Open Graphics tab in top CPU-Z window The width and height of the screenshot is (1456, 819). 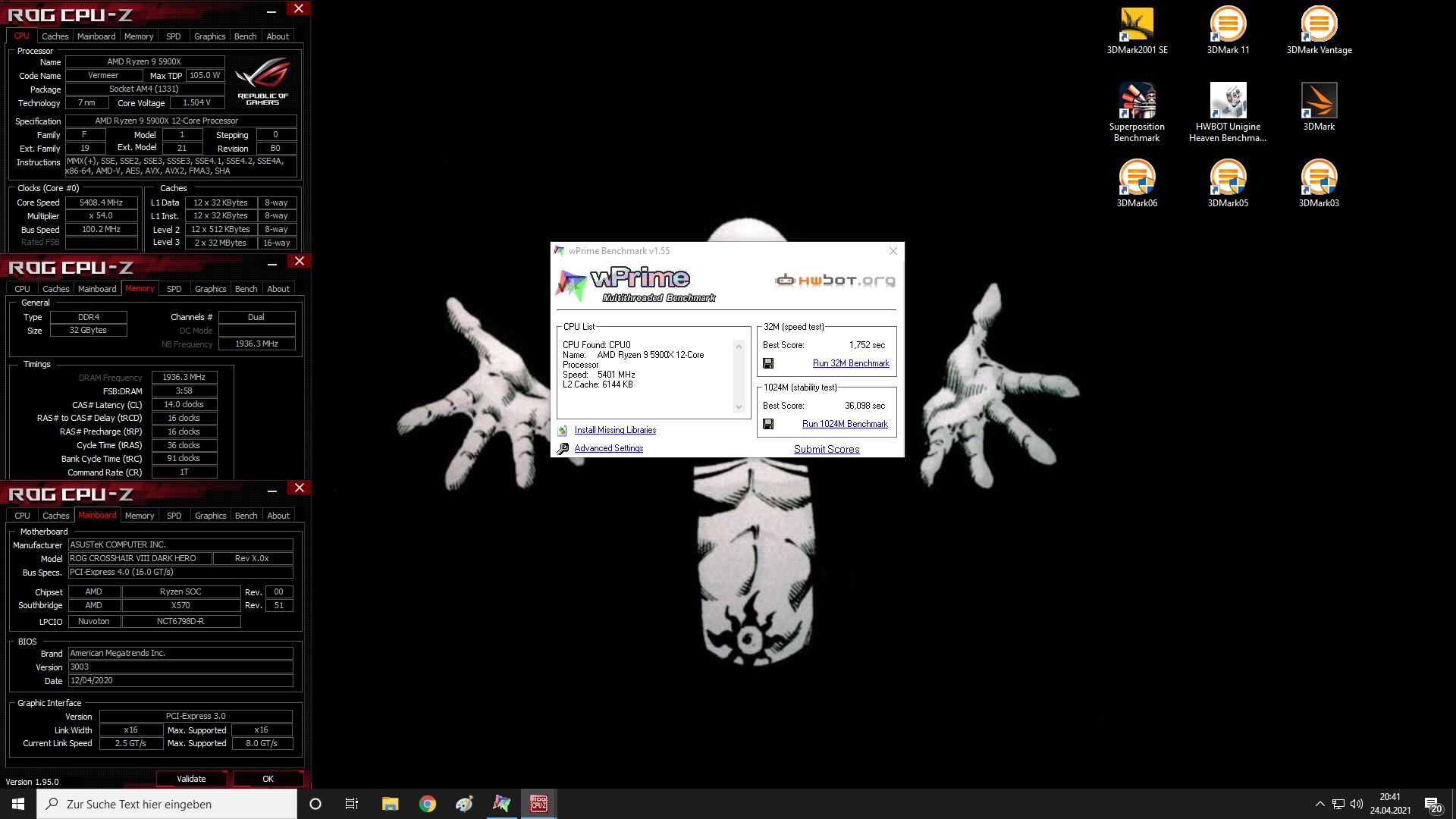[x=210, y=36]
